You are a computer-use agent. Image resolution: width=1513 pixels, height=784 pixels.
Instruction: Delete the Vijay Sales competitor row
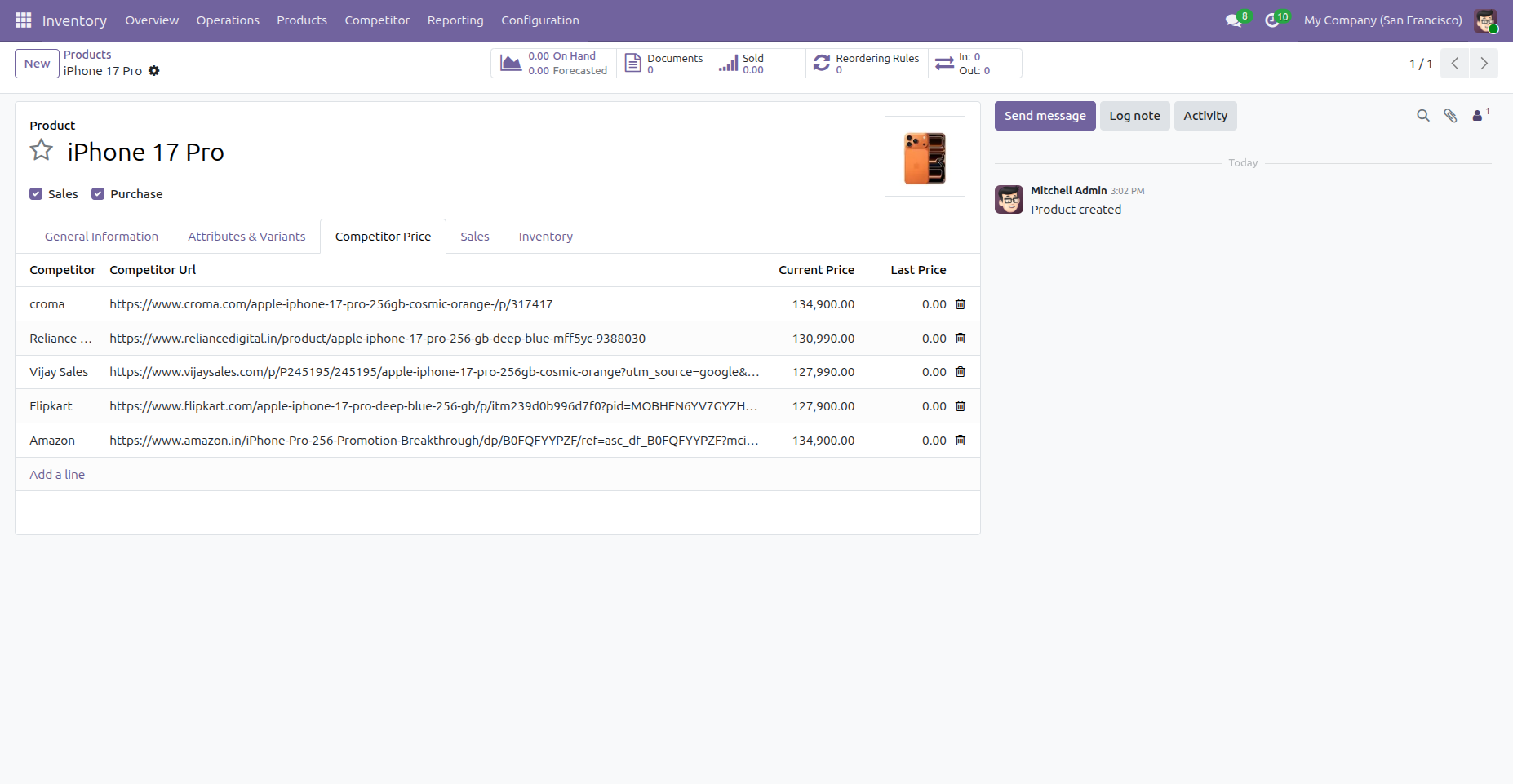(x=961, y=372)
